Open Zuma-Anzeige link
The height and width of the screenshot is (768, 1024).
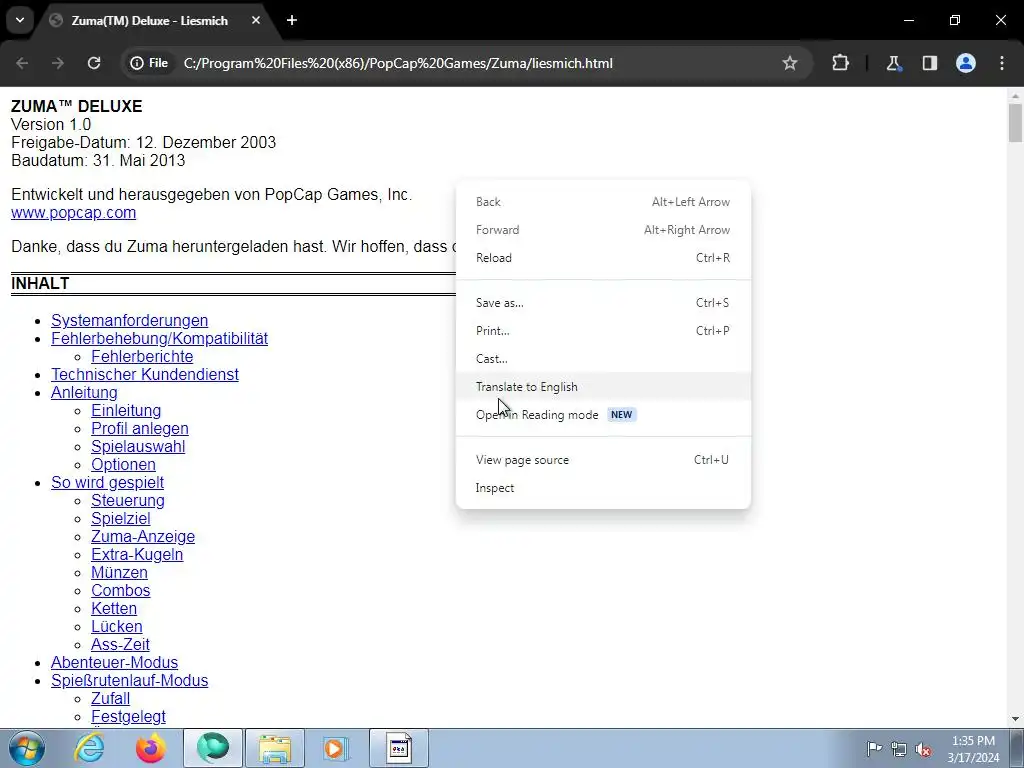pos(143,536)
